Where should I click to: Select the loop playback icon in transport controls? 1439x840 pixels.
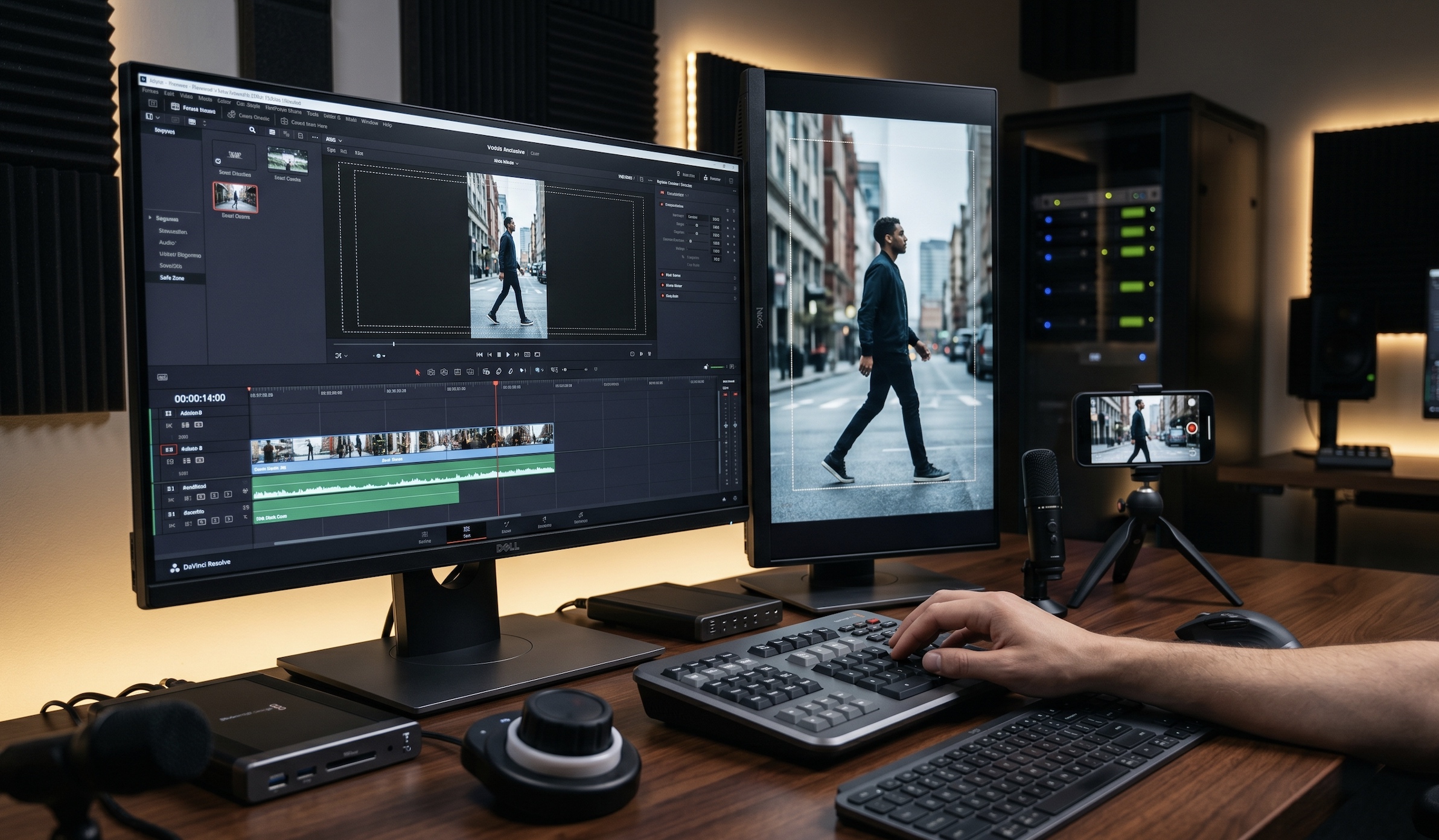(x=537, y=355)
